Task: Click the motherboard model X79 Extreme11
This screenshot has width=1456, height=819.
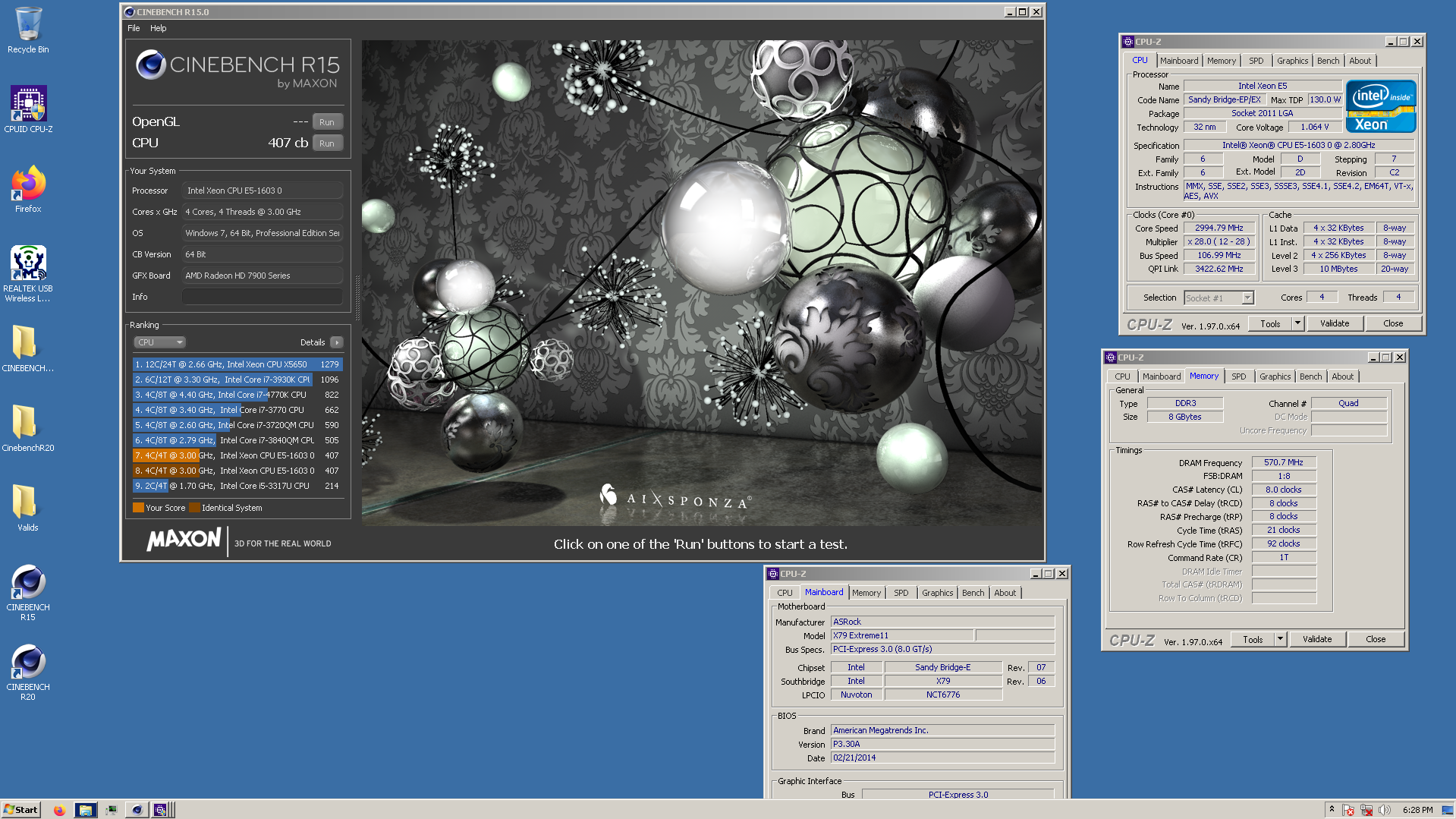Action: 901,635
